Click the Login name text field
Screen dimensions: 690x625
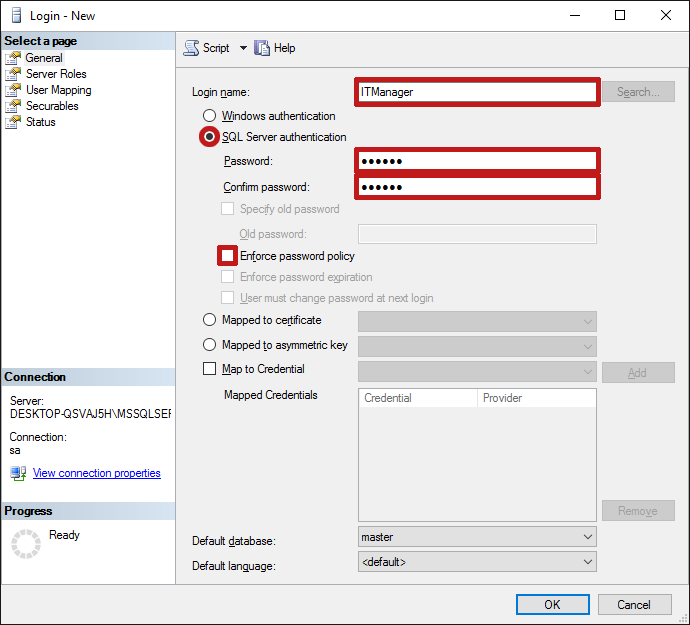pos(477,92)
